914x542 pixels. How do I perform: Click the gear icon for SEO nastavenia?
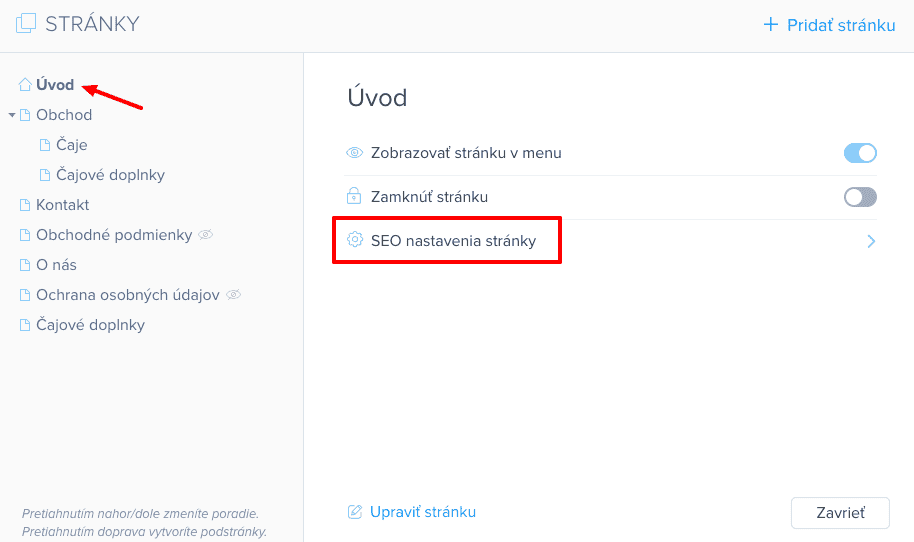coord(354,241)
